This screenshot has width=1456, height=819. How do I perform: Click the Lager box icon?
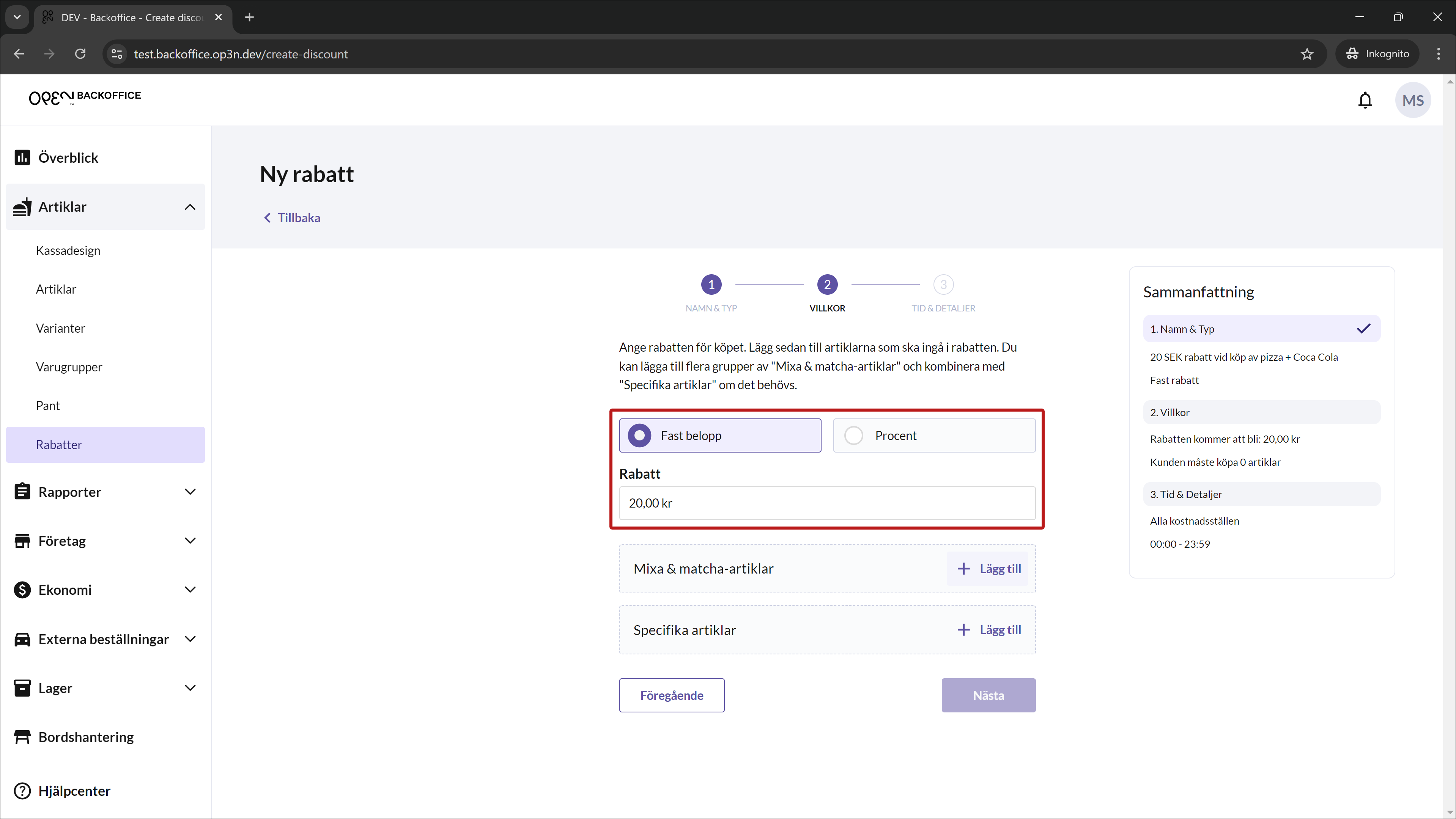(x=22, y=688)
